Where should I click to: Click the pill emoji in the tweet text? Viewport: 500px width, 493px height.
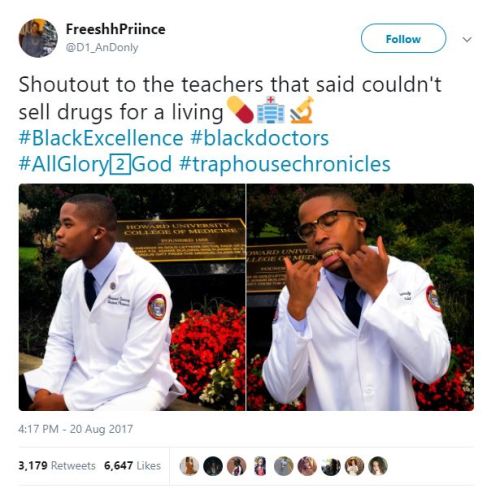[x=240, y=110]
